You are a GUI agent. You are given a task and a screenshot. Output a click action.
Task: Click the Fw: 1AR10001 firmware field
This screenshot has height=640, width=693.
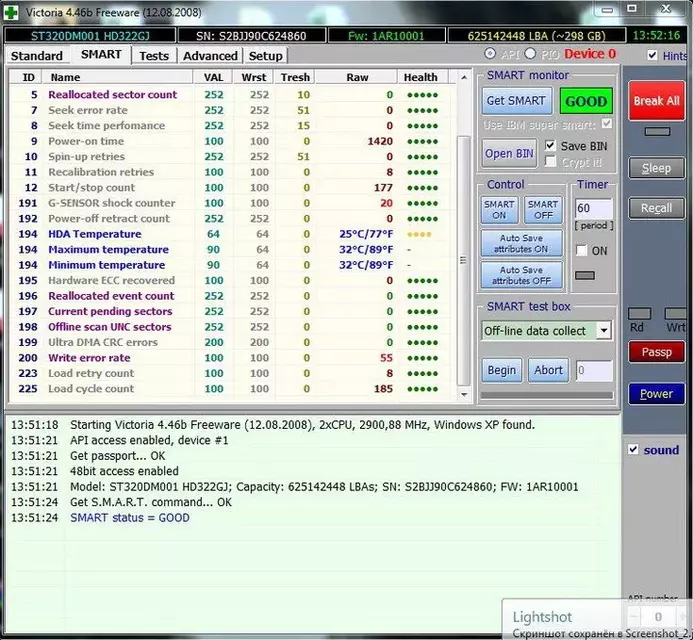click(386, 35)
